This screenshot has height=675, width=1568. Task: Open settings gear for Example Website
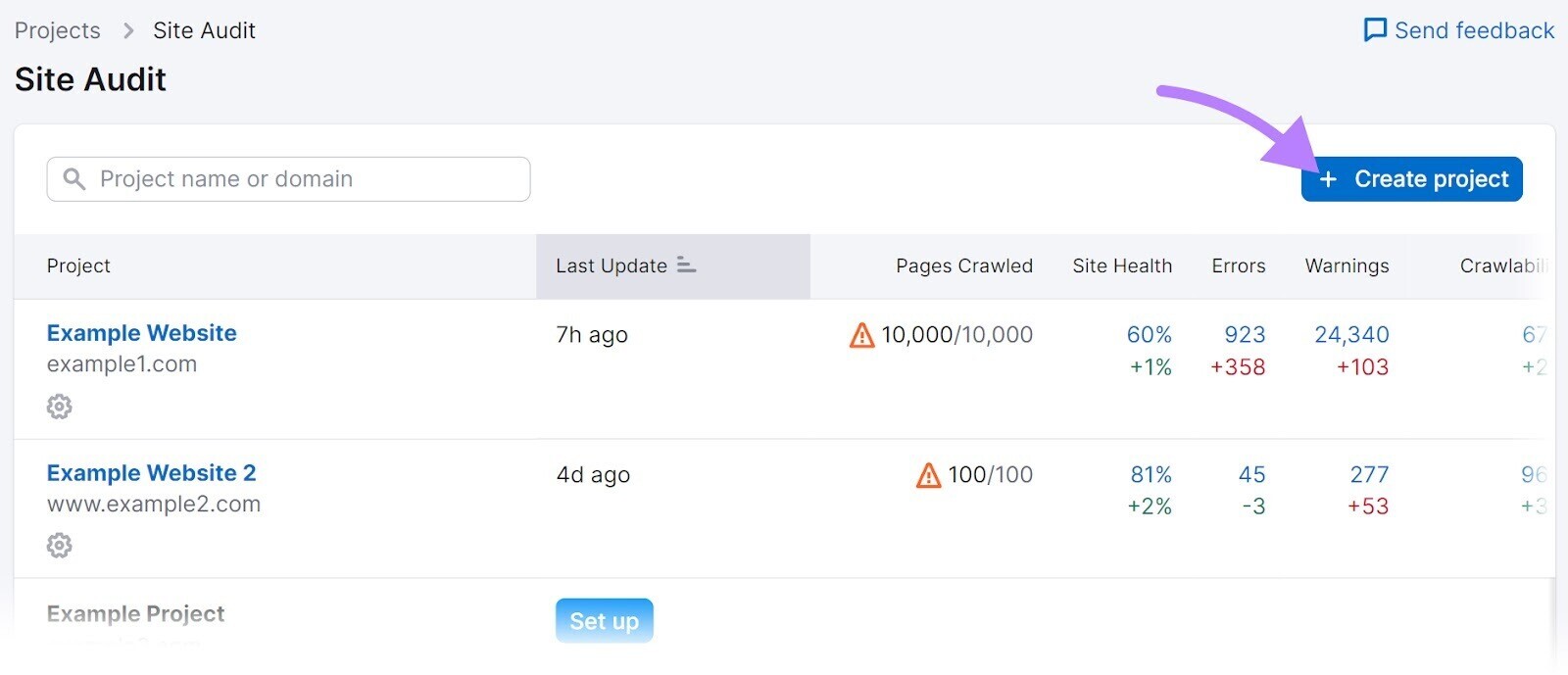[x=60, y=407]
